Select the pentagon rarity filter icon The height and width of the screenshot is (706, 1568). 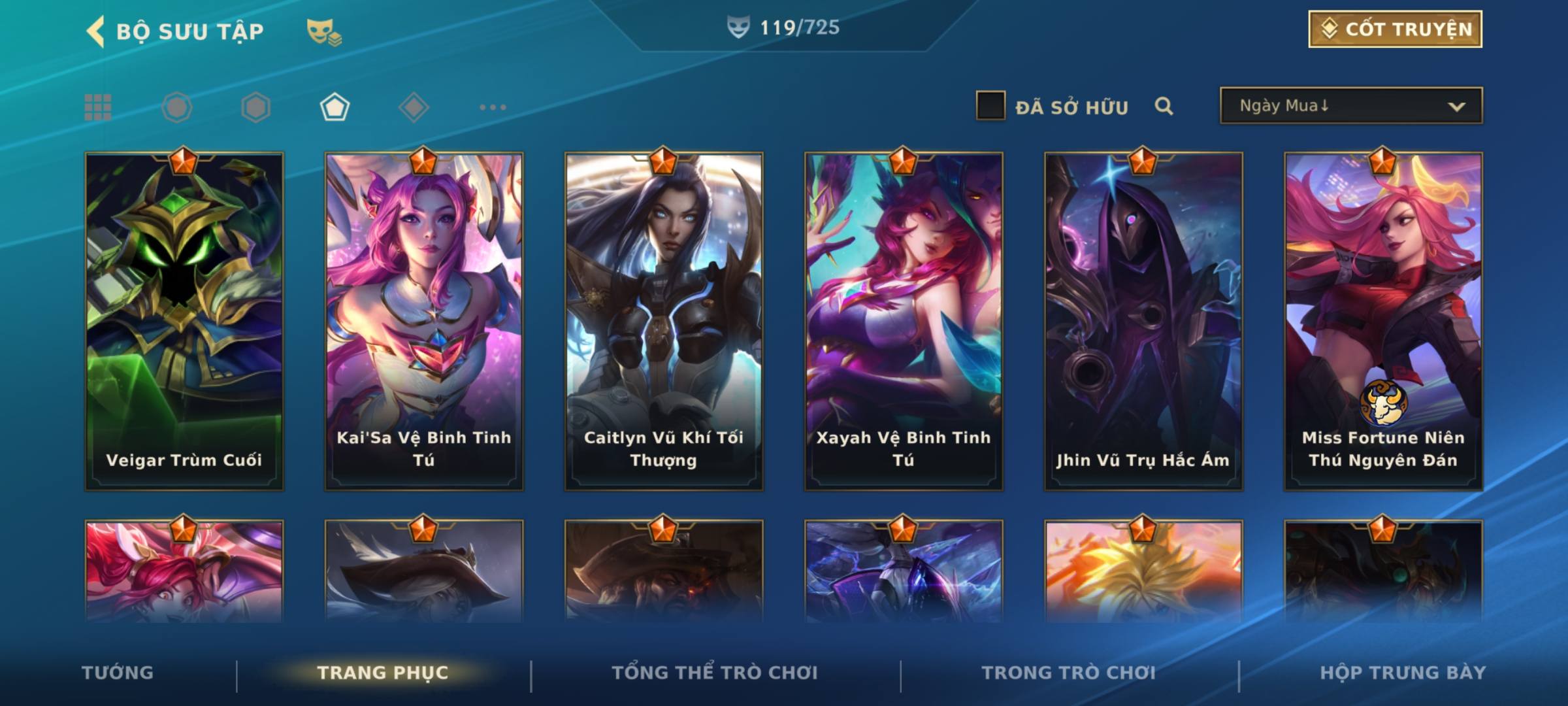click(335, 107)
